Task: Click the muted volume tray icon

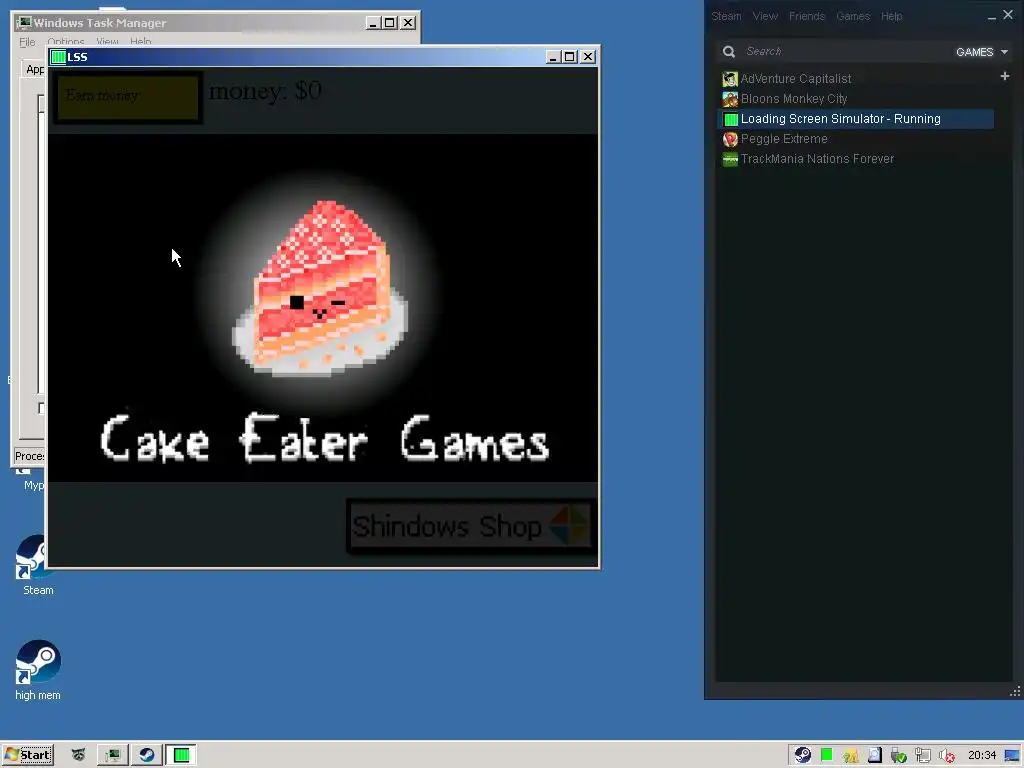Action: tap(947, 756)
